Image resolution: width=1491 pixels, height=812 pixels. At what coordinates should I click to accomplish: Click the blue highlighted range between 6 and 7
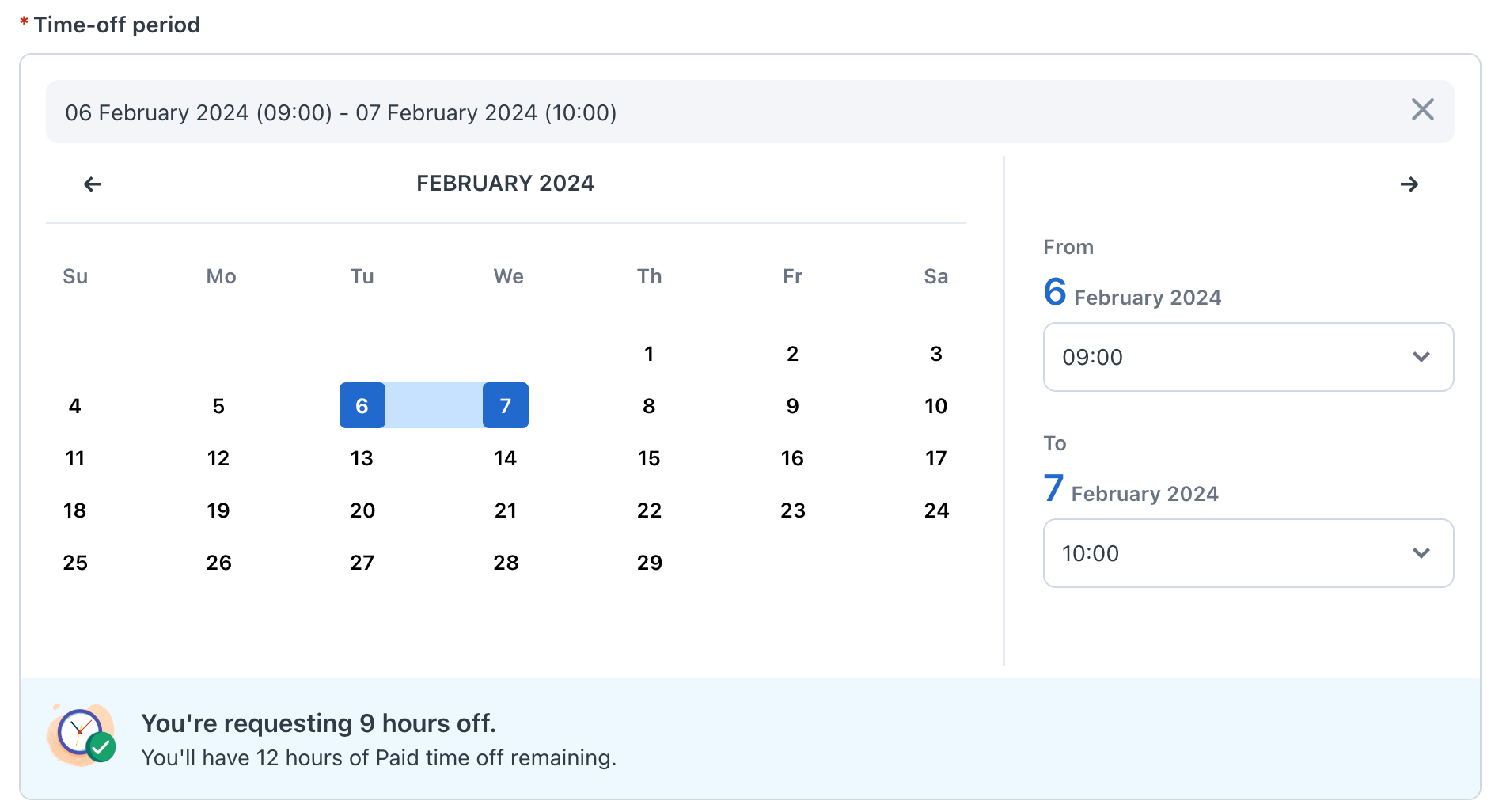point(434,405)
